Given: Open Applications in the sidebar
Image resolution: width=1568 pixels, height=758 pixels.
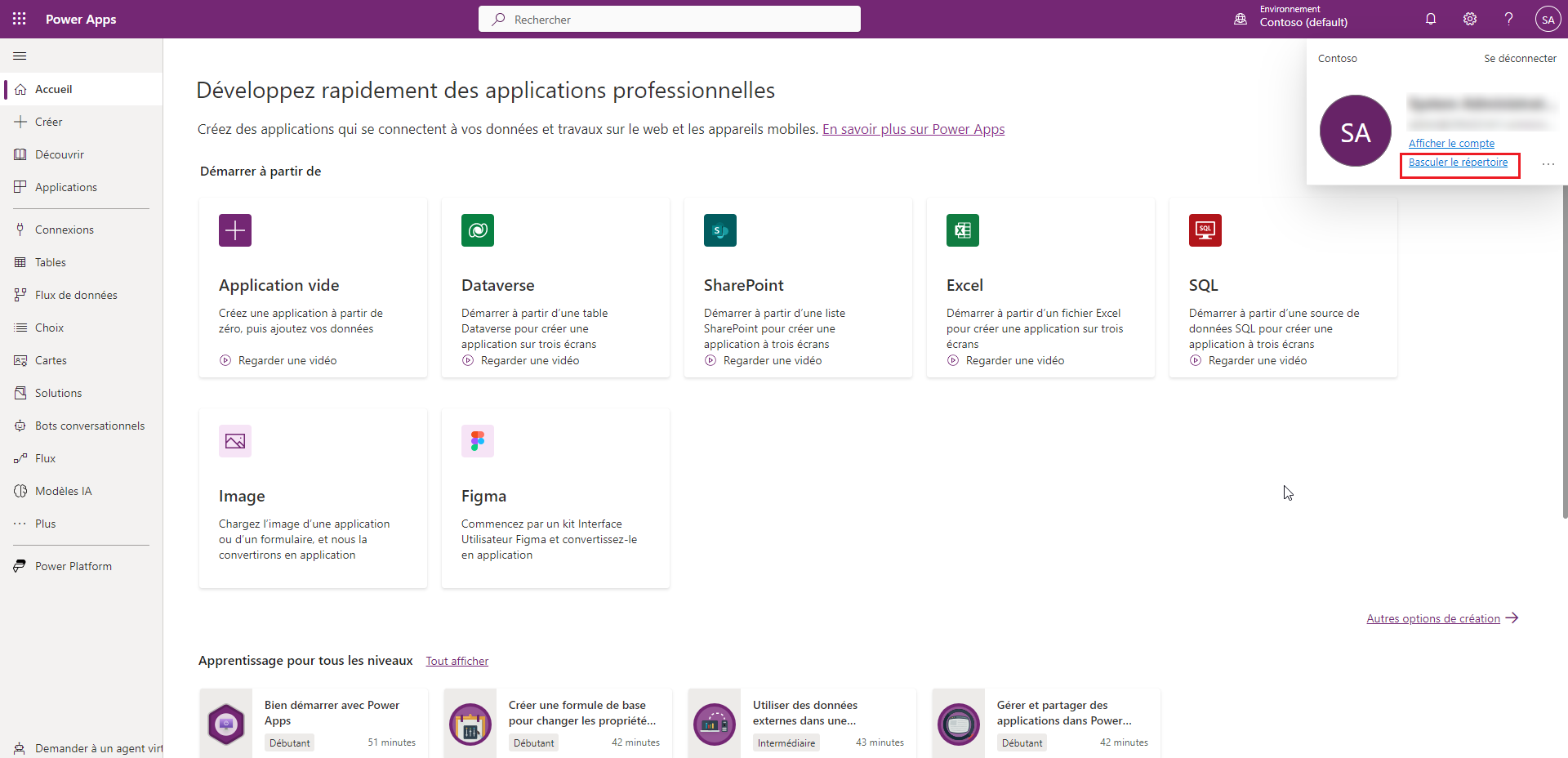Looking at the screenshot, I should 82,187.
